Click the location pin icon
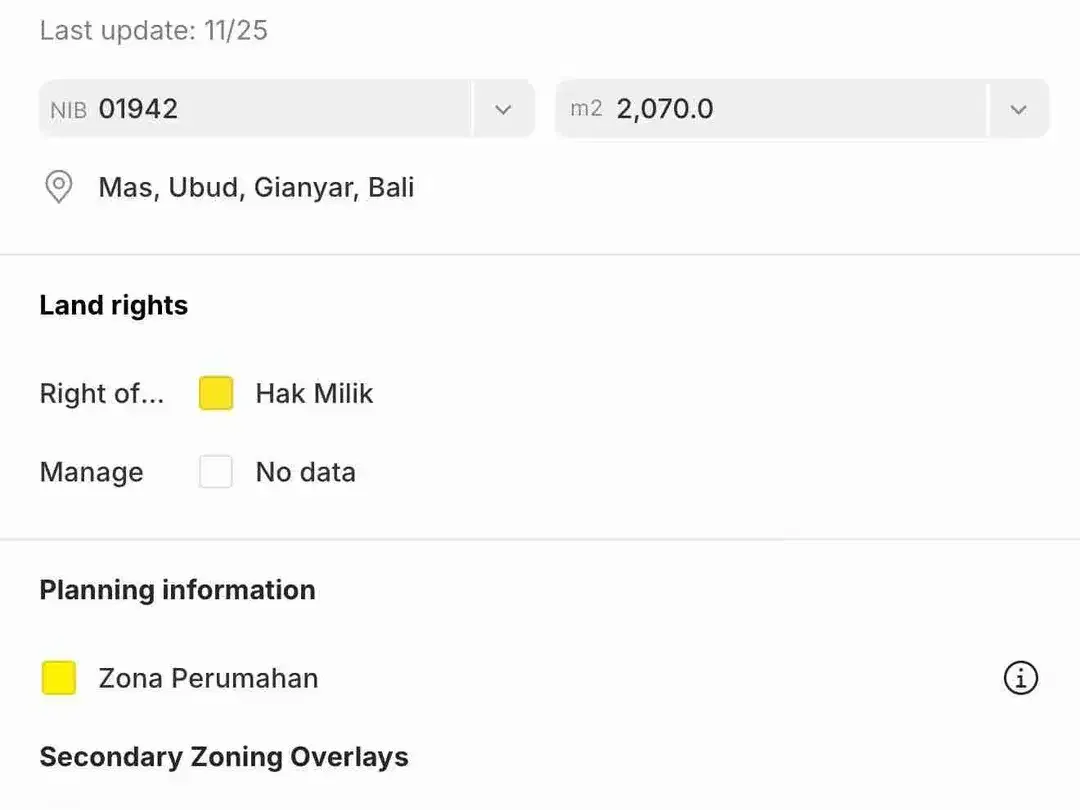Viewport: 1080px width, 810px height. [x=59, y=187]
